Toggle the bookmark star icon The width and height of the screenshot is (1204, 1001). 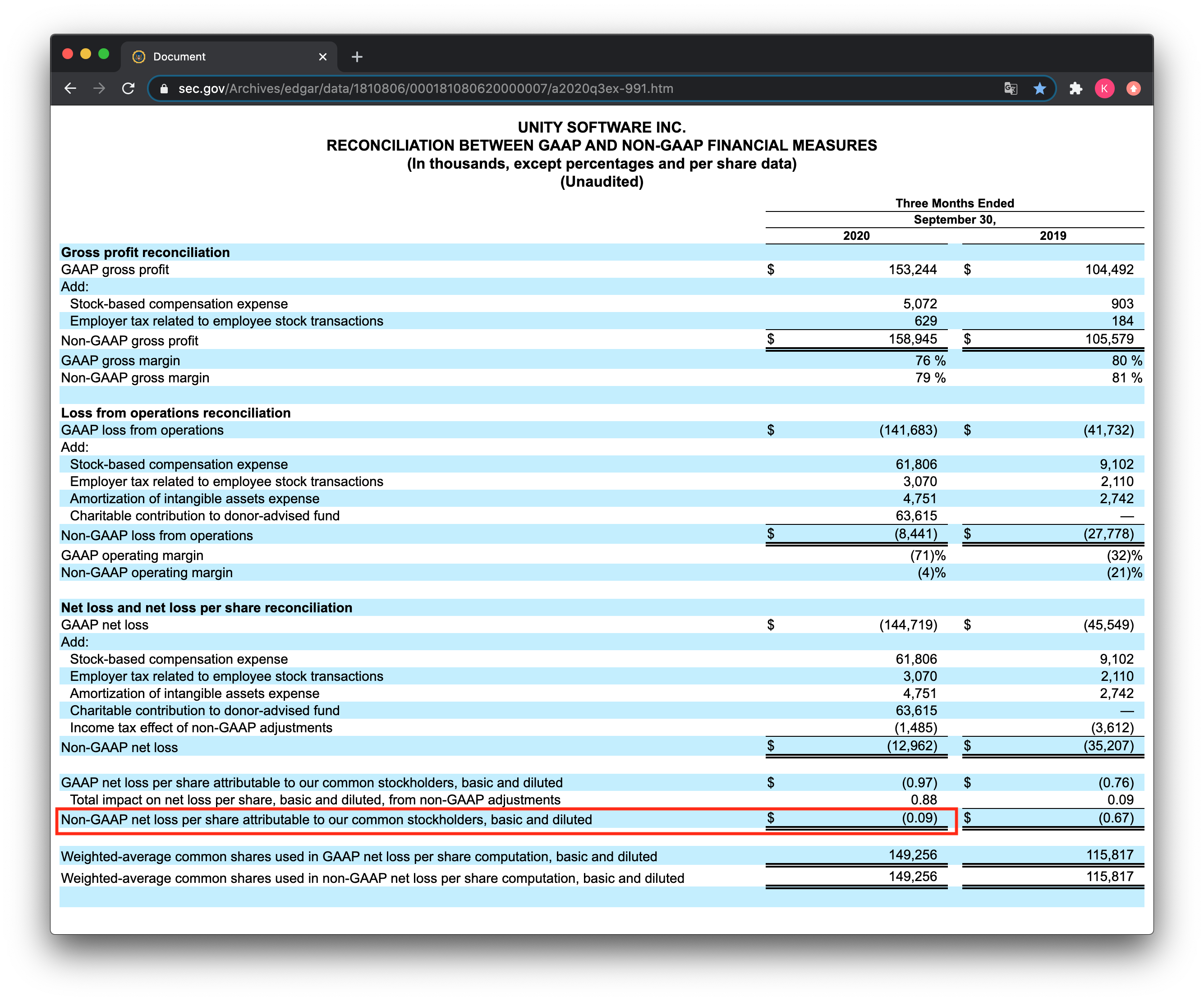[x=1039, y=88]
